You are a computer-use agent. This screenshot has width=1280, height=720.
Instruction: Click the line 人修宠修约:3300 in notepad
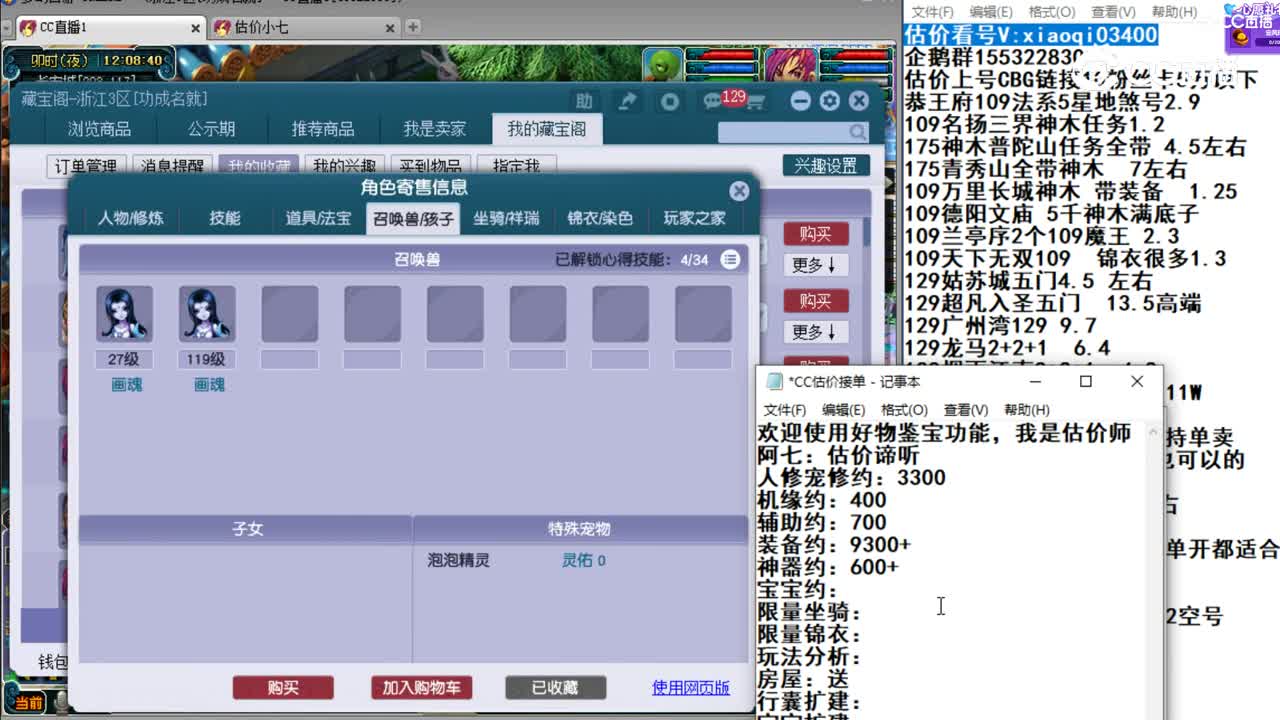[x=852, y=478]
